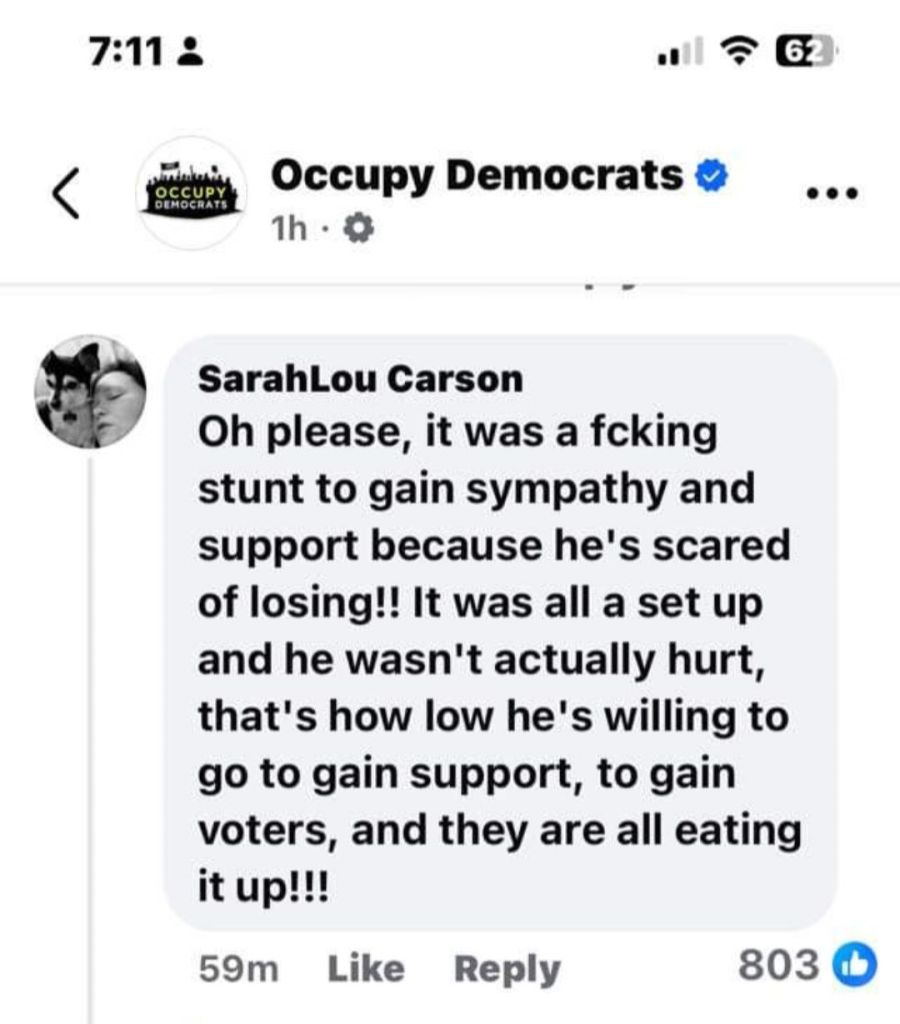Click the SarahLou Carson commenter name

(360, 378)
